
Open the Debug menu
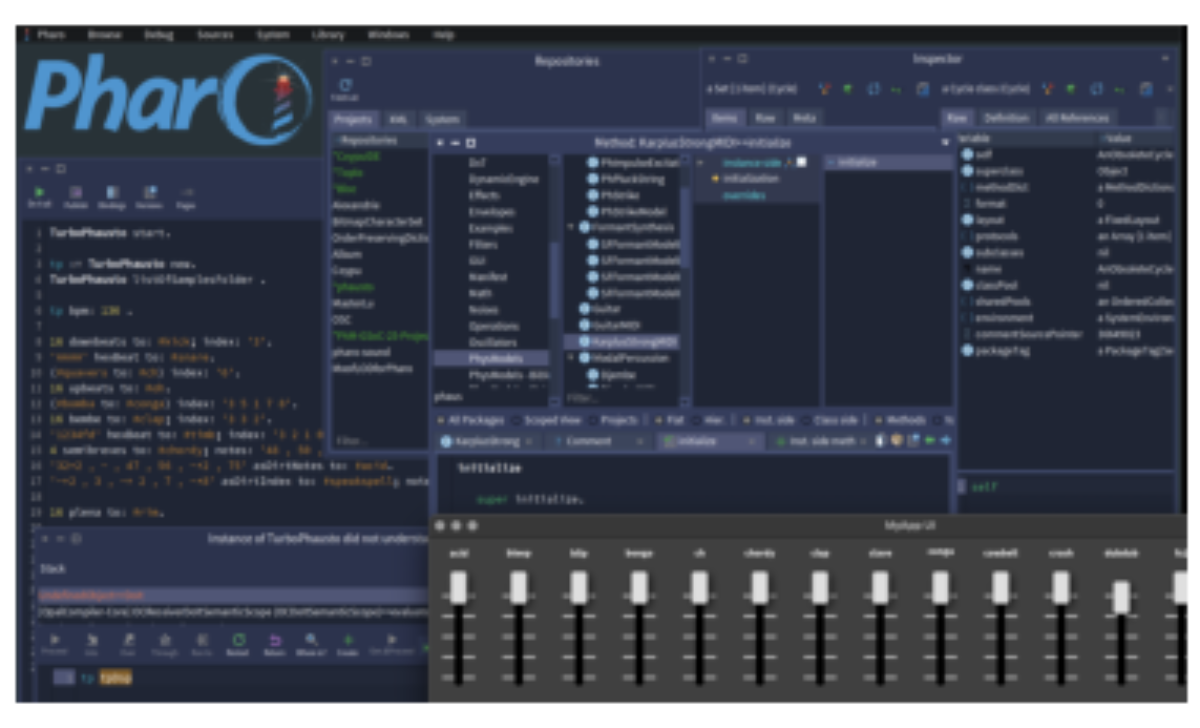[x=158, y=35]
